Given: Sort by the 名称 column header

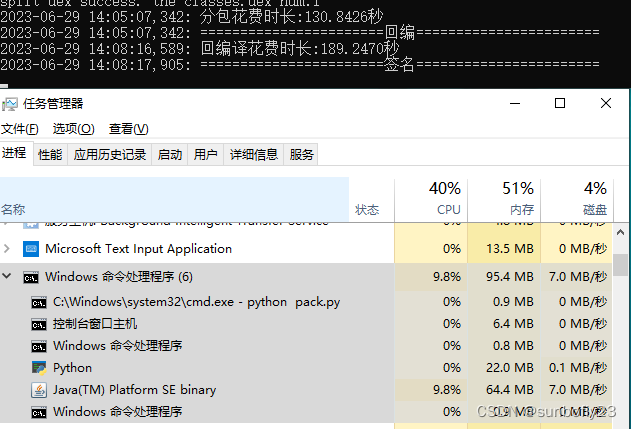Looking at the screenshot, I should click(174, 200).
